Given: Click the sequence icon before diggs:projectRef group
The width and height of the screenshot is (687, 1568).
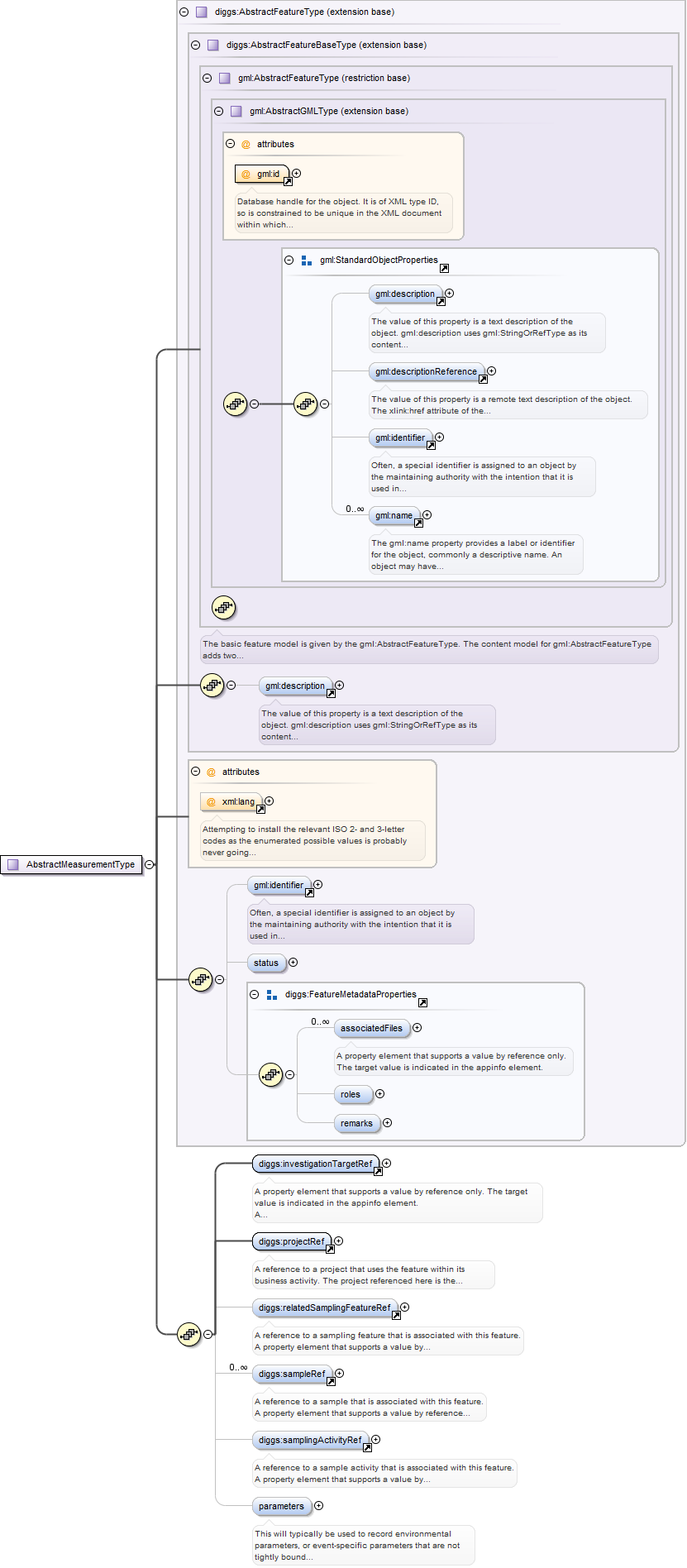Looking at the screenshot, I should click(x=189, y=1334).
